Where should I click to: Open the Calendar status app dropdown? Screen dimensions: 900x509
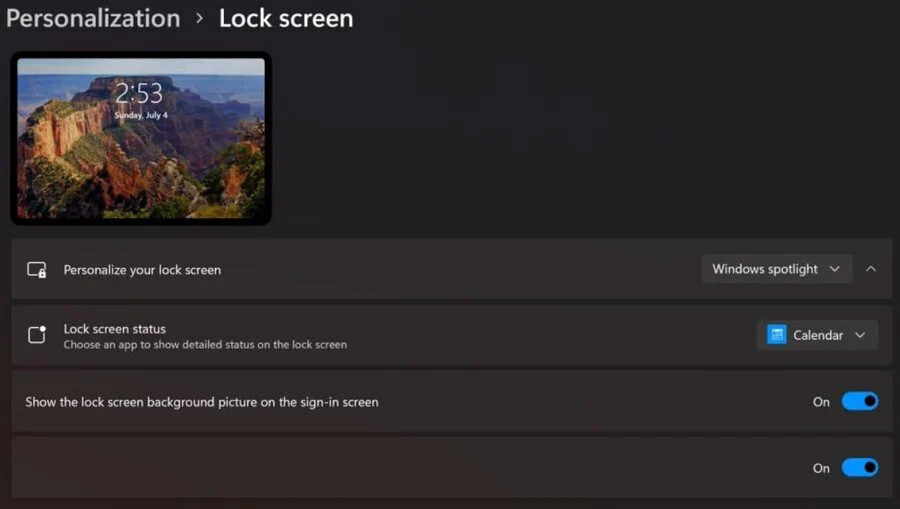tap(817, 335)
